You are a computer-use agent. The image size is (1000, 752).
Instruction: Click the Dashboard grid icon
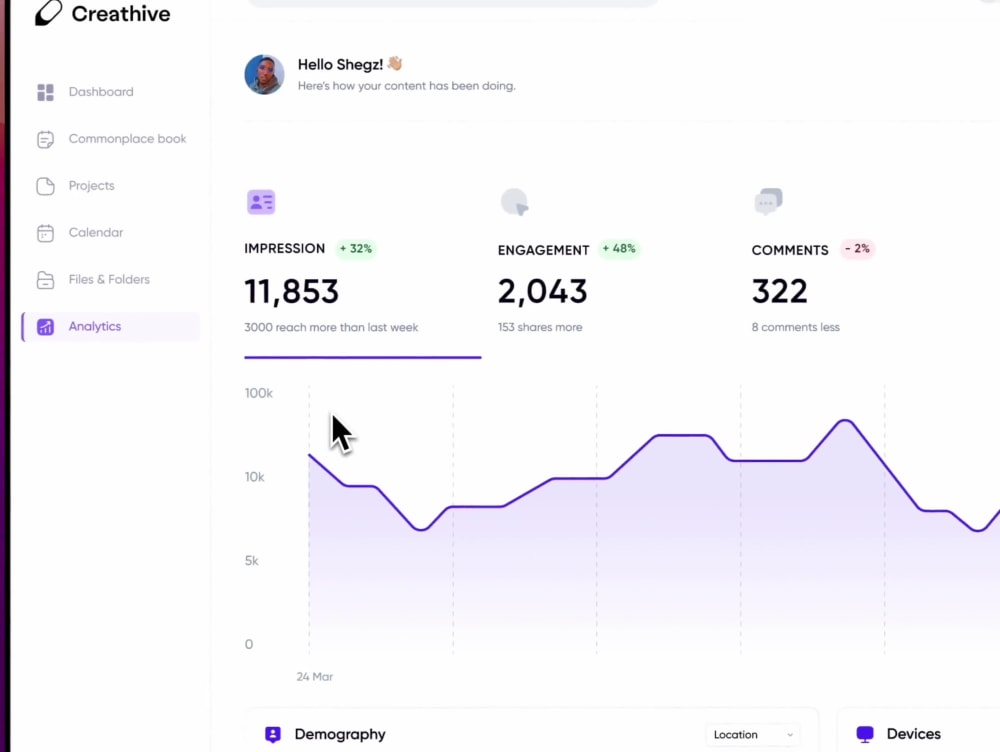click(x=45, y=92)
